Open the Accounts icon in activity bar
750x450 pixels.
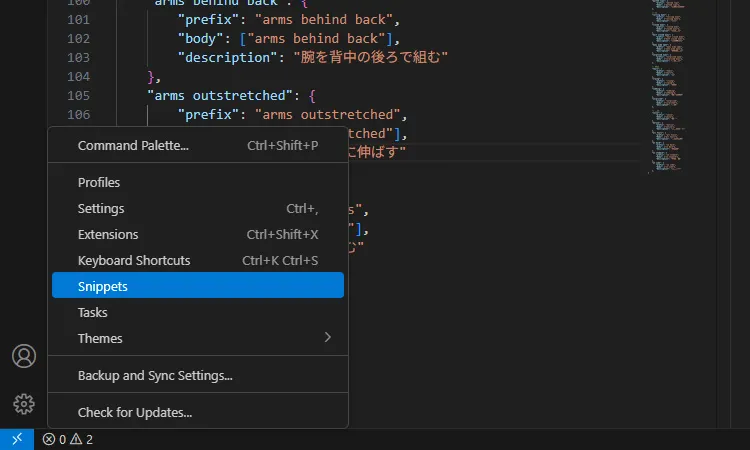click(x=24, y=356)
